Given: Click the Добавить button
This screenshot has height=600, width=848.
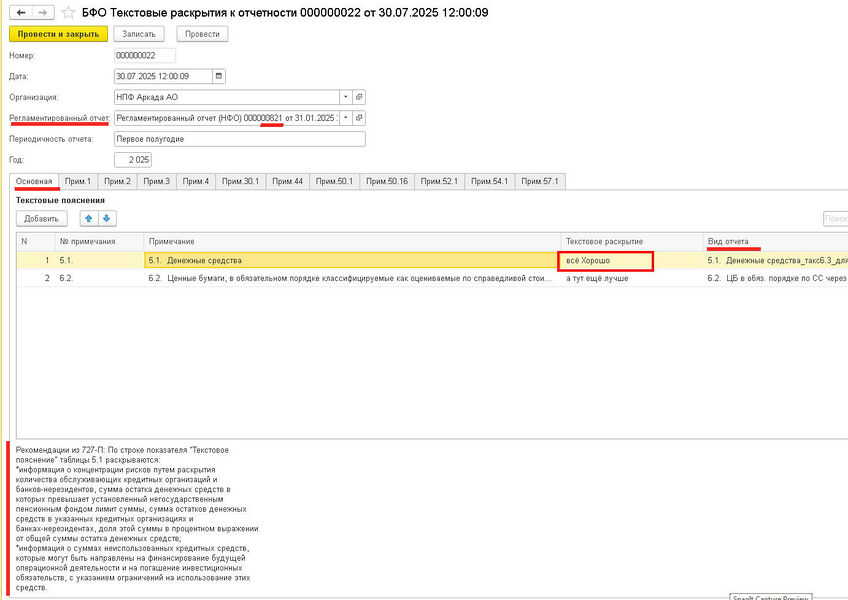Looking at the screenshot, I should pyautogui.click(x=42, y=219).
